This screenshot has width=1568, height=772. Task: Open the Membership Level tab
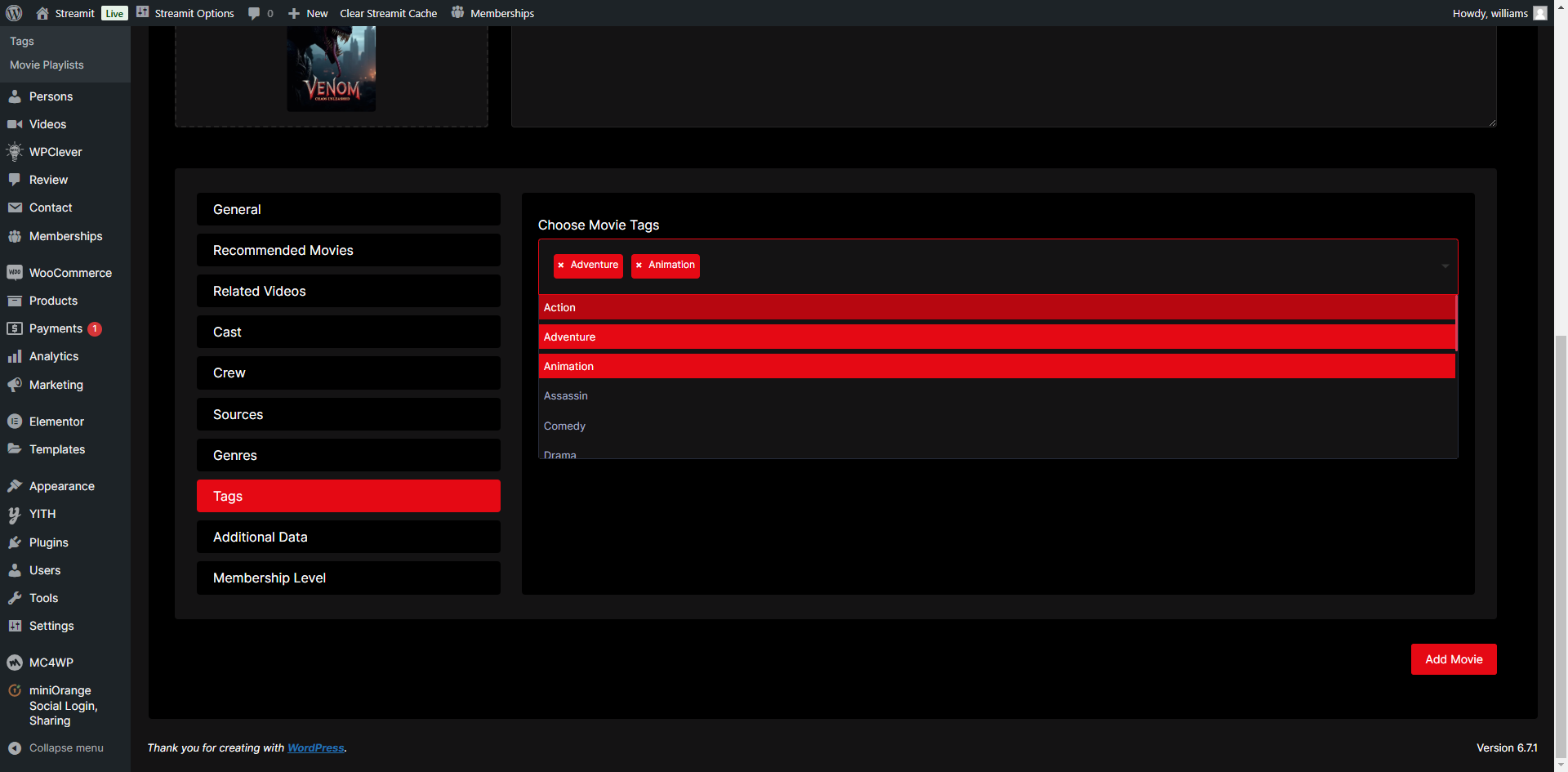pyautogui.click(x=349, y=578)
